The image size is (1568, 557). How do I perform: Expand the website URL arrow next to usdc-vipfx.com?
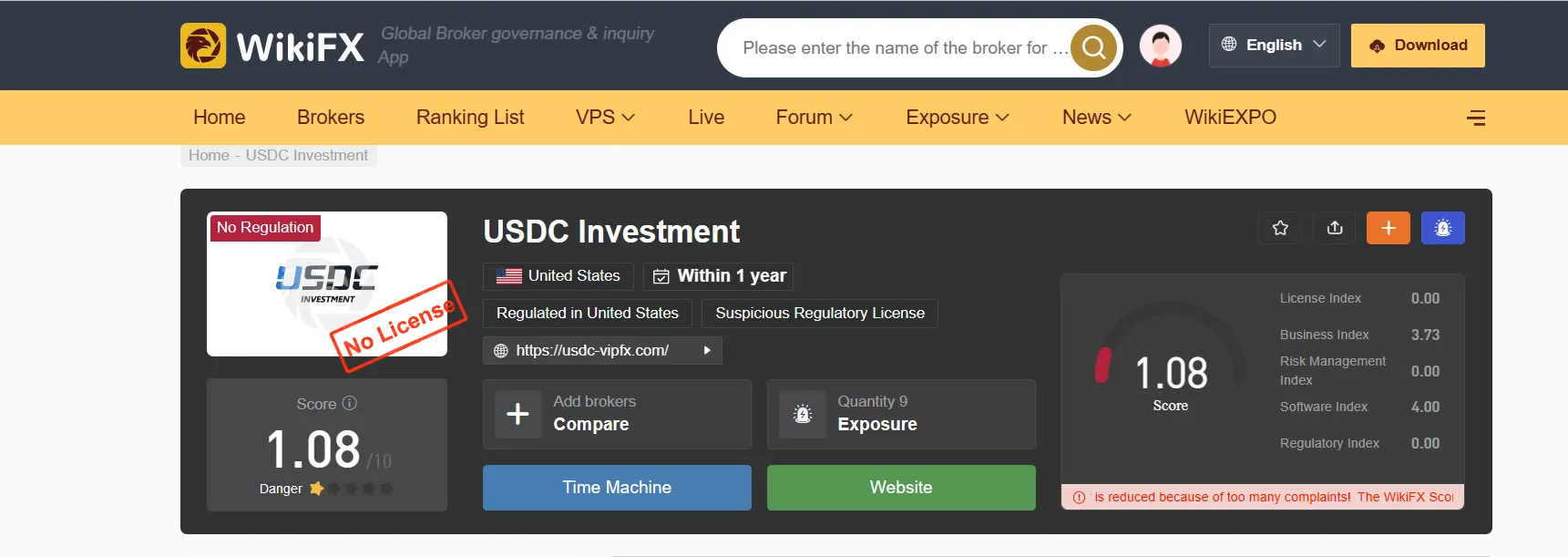pyautogui.click(x=707, y=350)
